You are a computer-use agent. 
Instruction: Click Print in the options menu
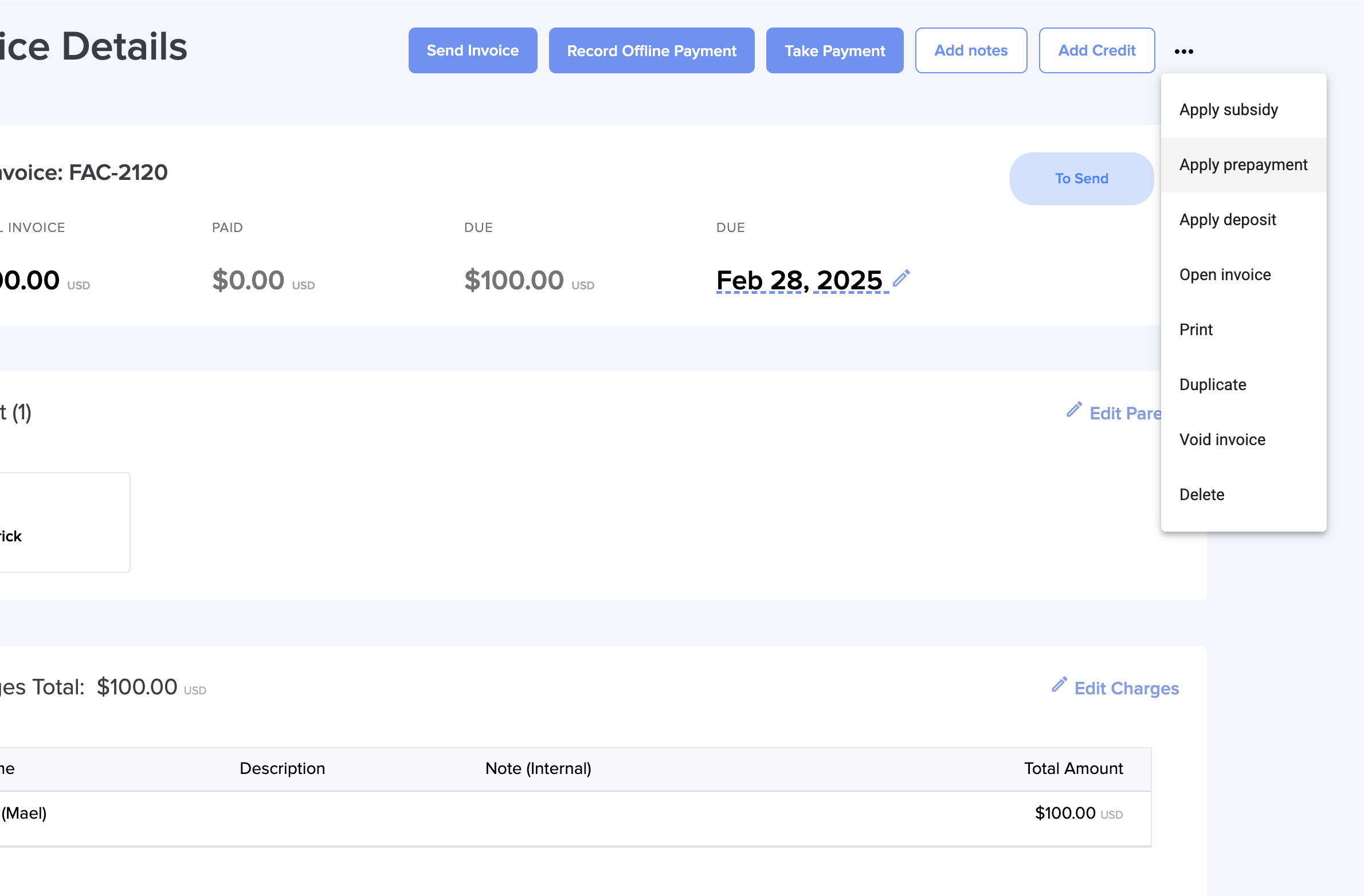(x=1196, y=330)
